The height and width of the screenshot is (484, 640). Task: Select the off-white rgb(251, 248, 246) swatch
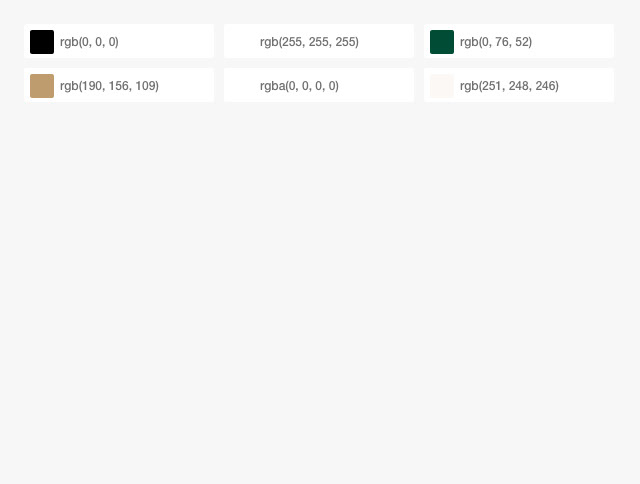tap(442, 86)
